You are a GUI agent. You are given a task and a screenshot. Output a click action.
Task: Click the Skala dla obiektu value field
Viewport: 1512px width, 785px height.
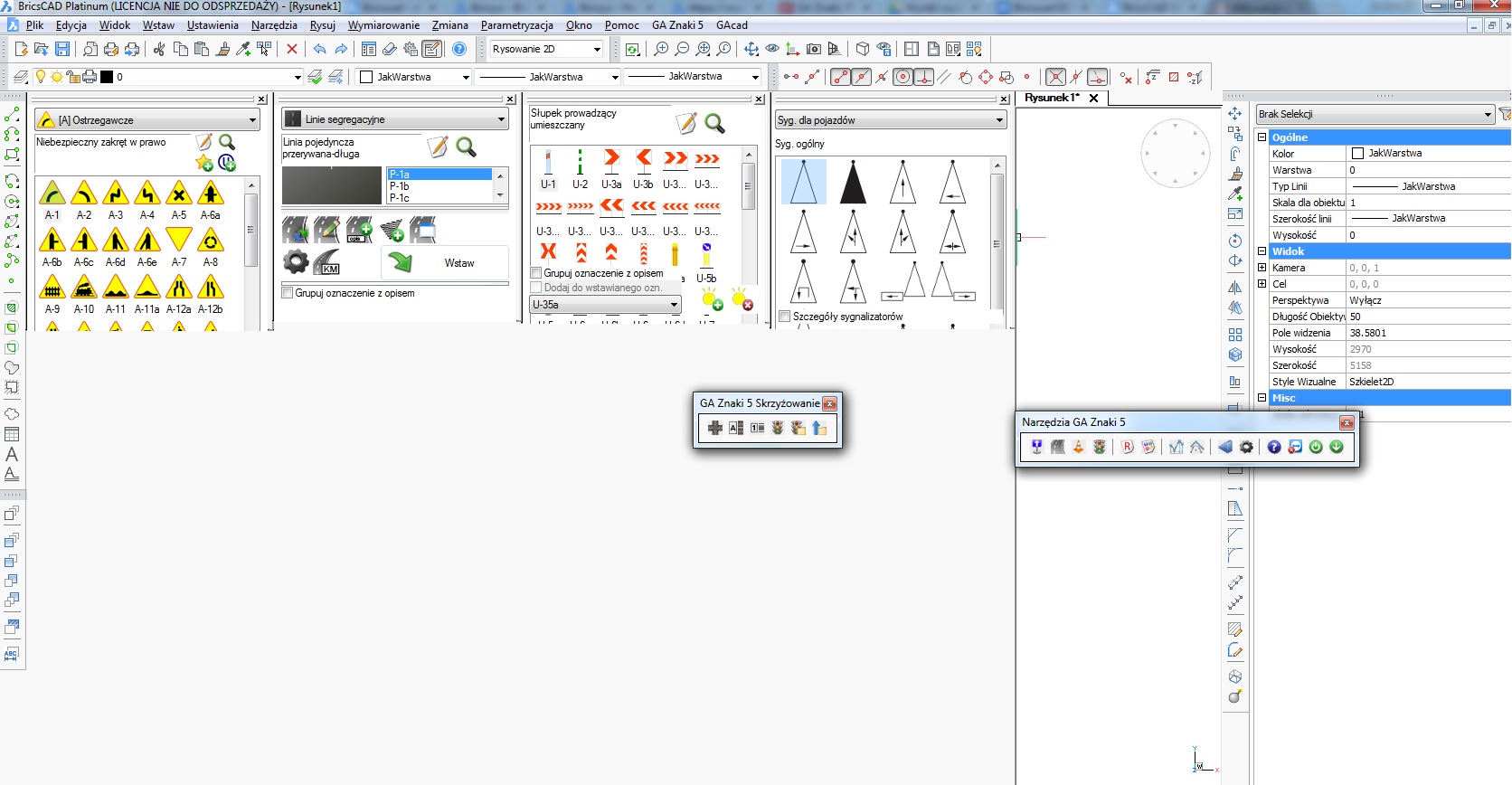click(1429, 203)
